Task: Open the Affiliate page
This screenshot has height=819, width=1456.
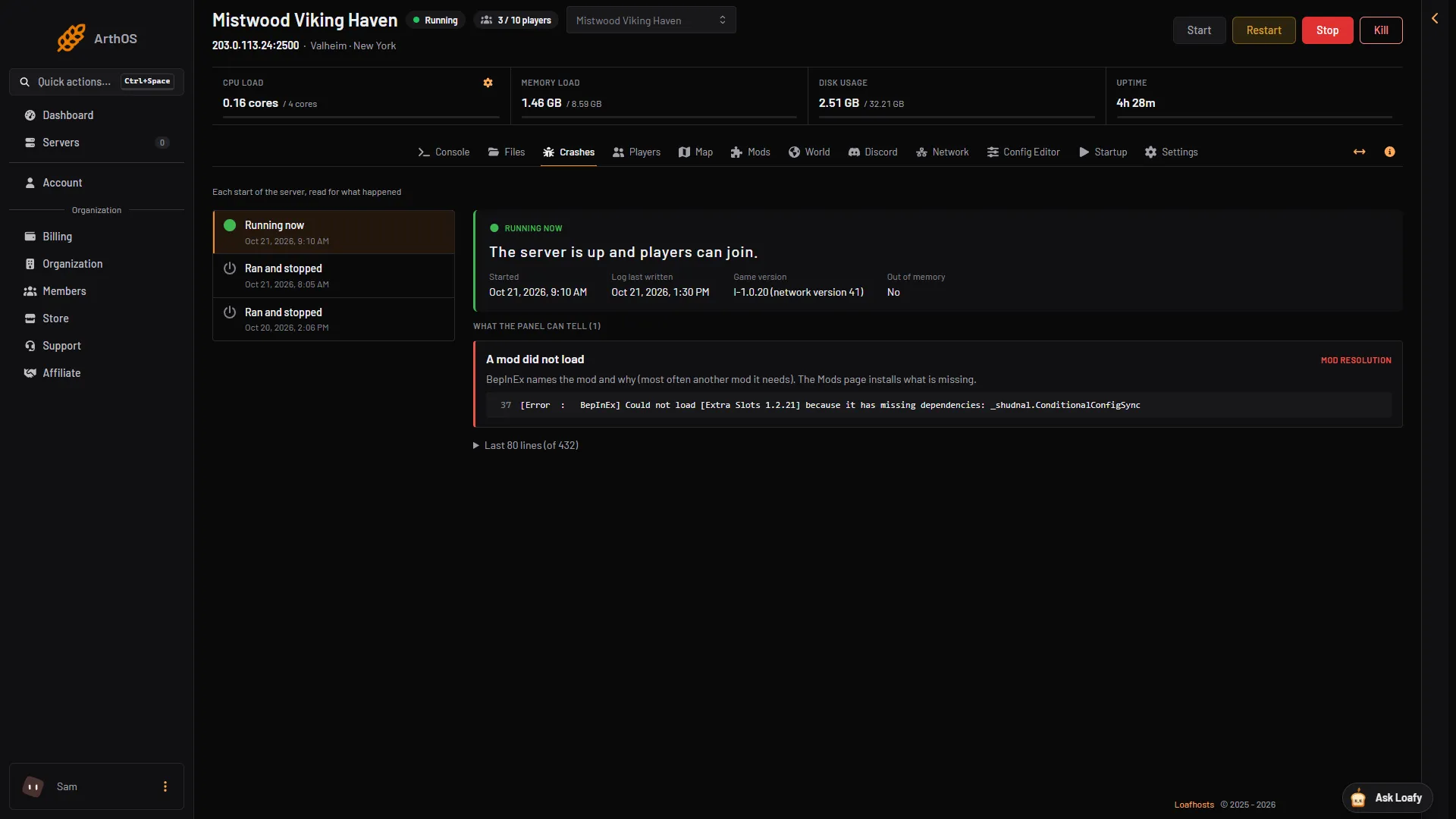Action: [x=96, y=373]
